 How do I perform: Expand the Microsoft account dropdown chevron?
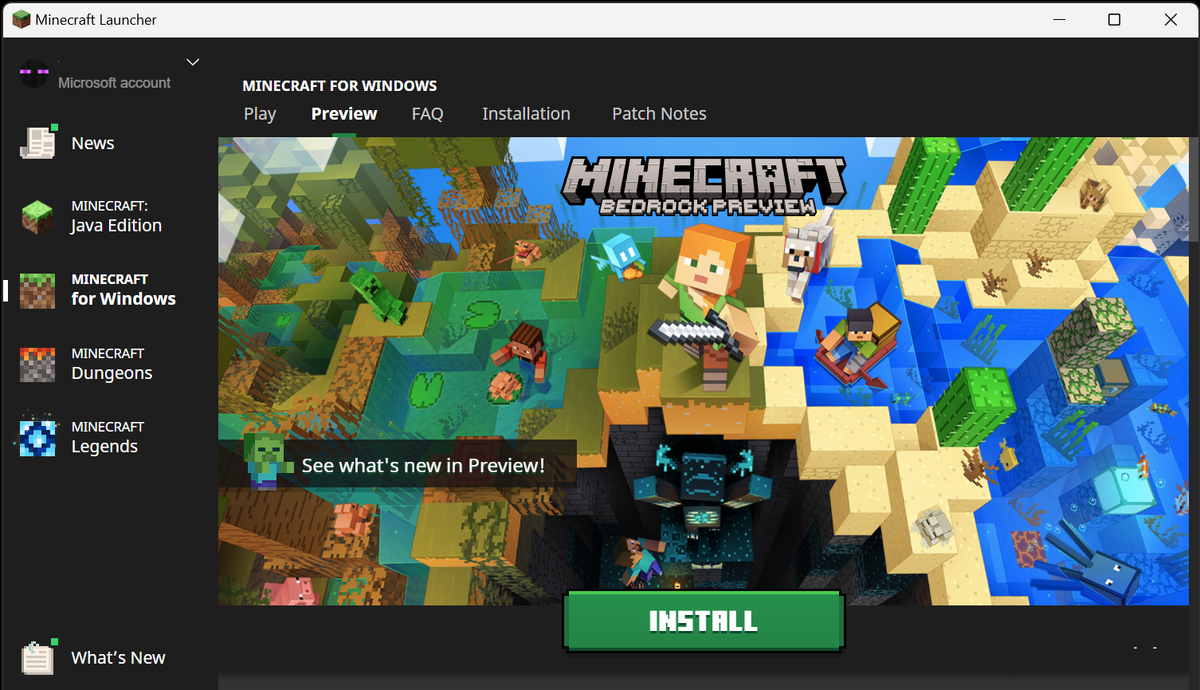pyautogui.click(x=193, y=62)
